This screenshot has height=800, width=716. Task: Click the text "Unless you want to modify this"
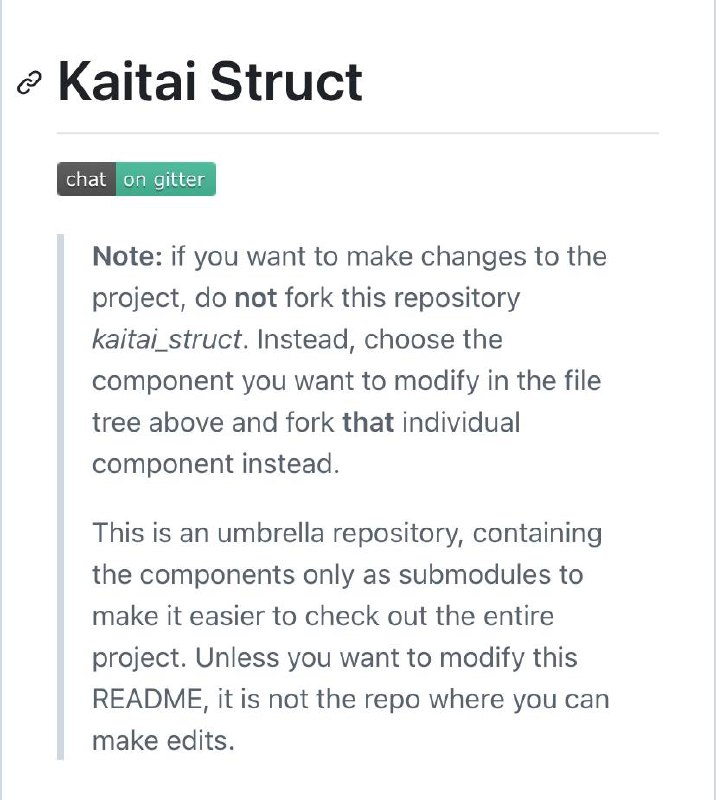(386, 658)
